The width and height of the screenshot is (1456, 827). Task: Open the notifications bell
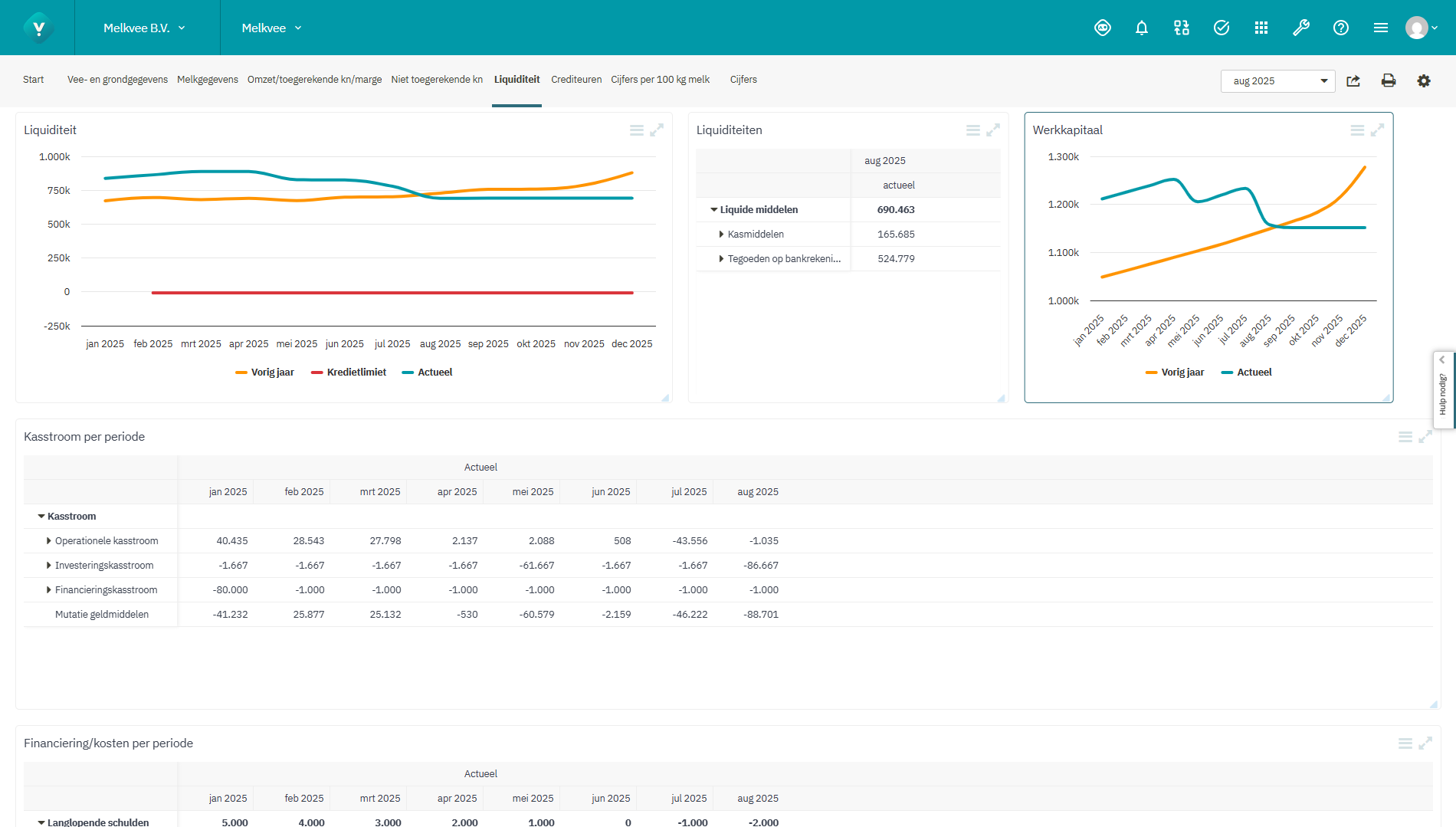(1141, 28)
